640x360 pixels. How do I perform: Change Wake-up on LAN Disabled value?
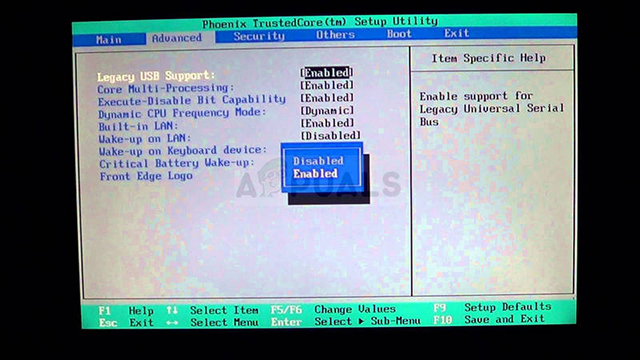pyautogui.click(x=331, y=136)
